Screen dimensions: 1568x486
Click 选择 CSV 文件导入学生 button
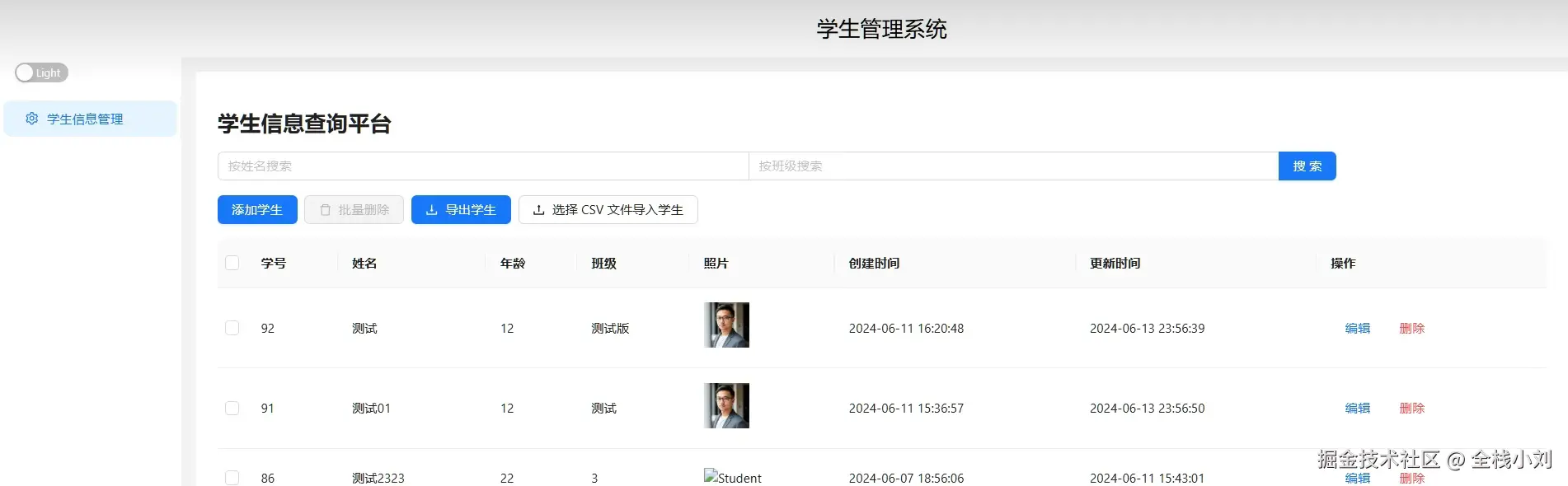pyautogui.click(x=608, y=209)
